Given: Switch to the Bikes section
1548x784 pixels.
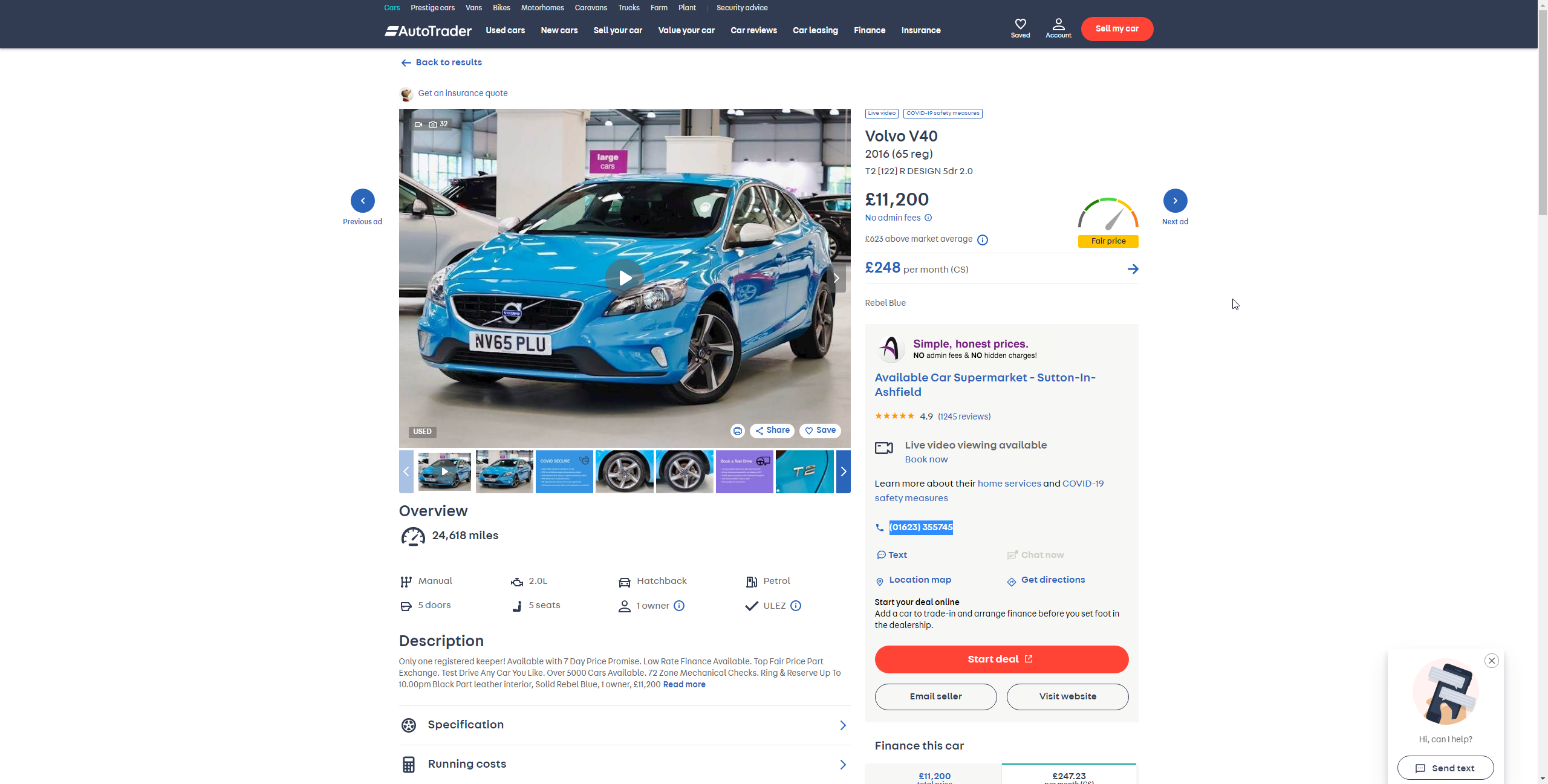Looking at the screenshot, I should click(501, 8).
